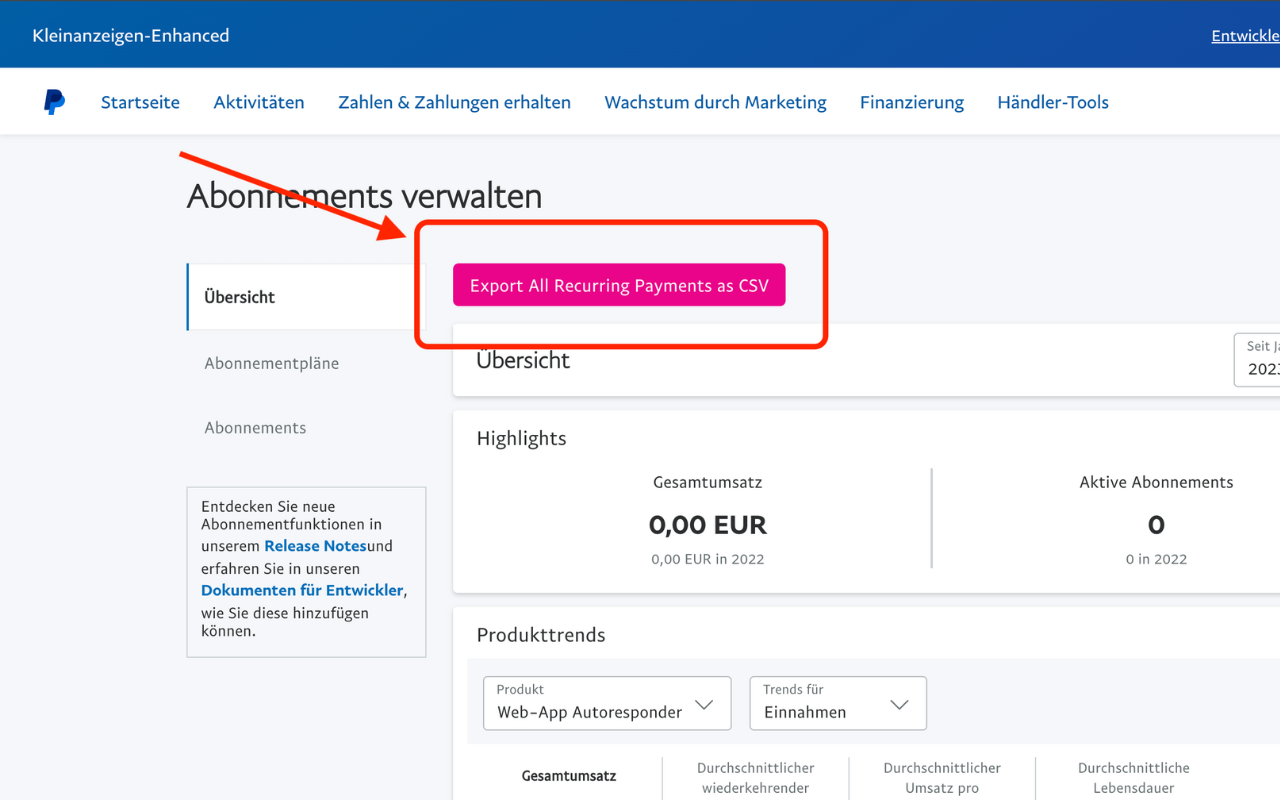Go to Startseite
This screenshot has width=1280, height=800.
(139, 101)
